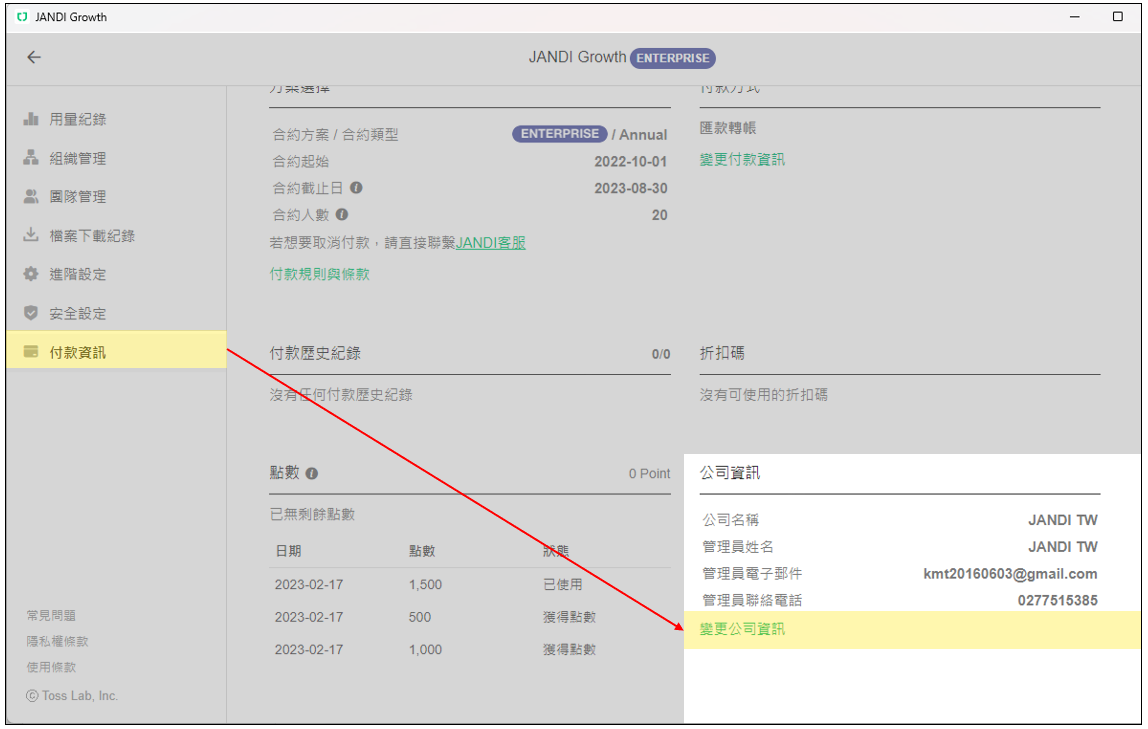Viewport: 1148px width, 729px height.
Task: Click 500 points row's 獲得點數 status
Action: pos(569,617)
